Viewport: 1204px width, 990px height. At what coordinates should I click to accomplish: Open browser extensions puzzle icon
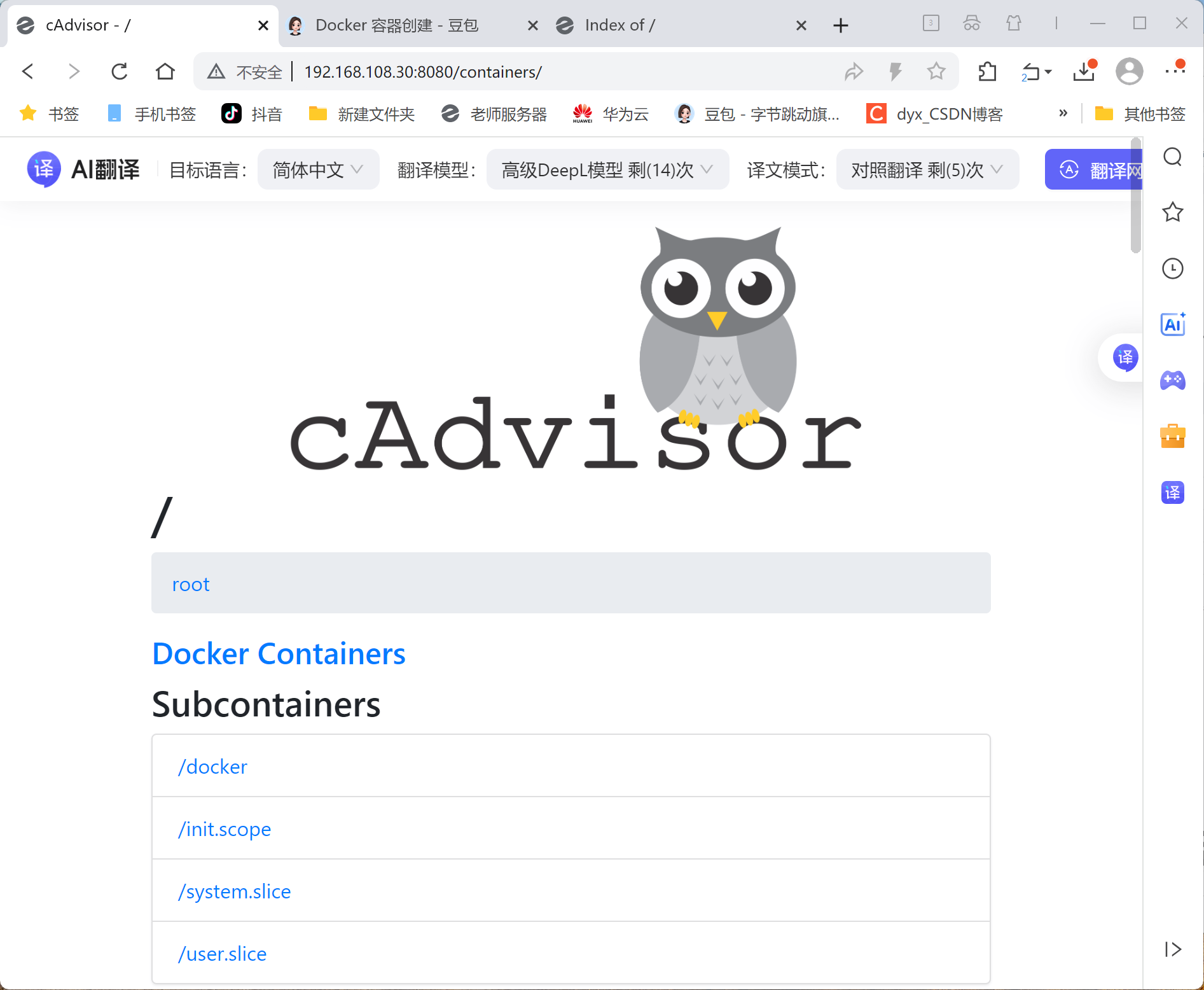[987, 71]
